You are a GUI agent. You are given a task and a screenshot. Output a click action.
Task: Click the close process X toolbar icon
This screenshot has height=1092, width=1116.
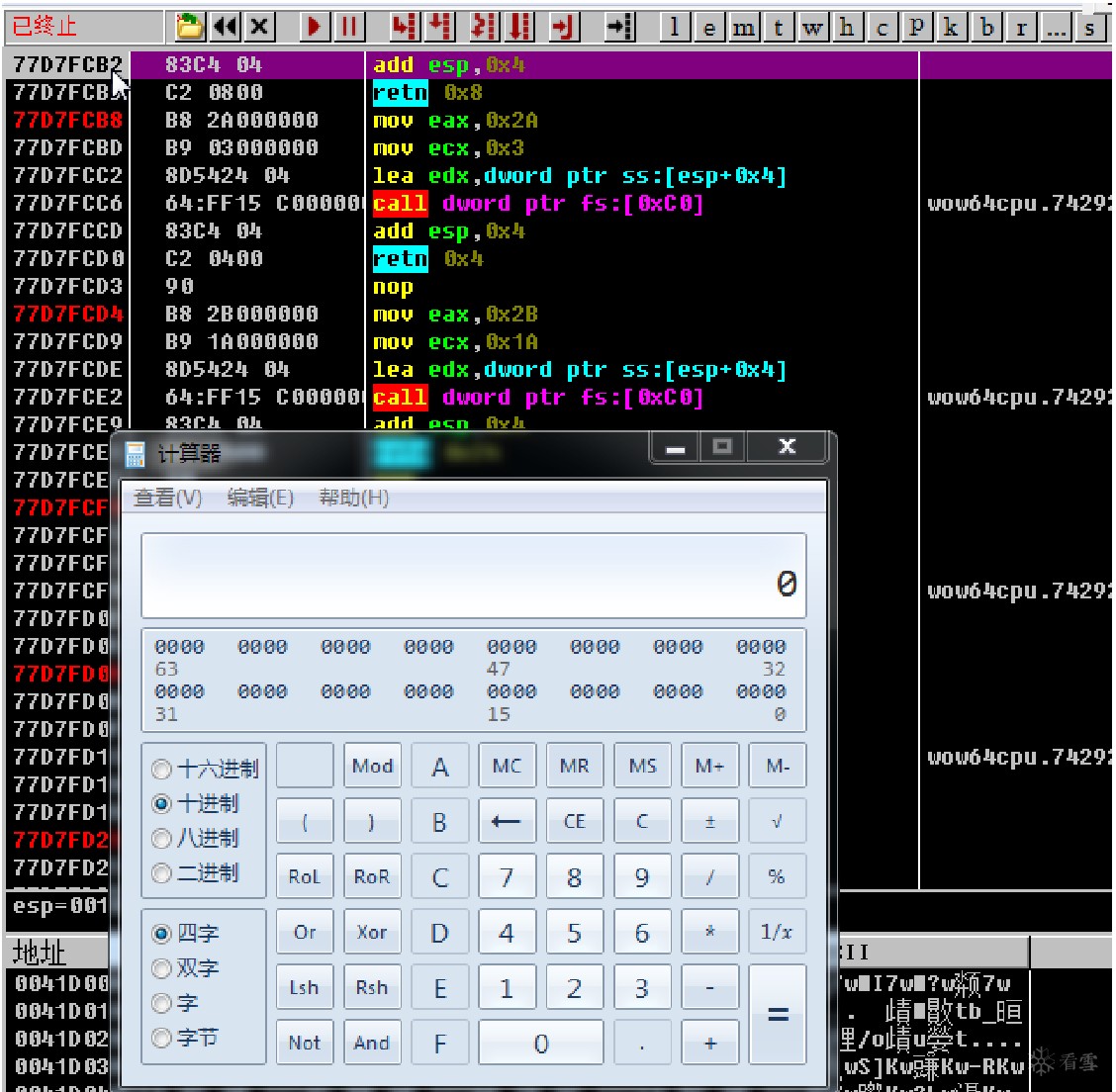point(260,27)
